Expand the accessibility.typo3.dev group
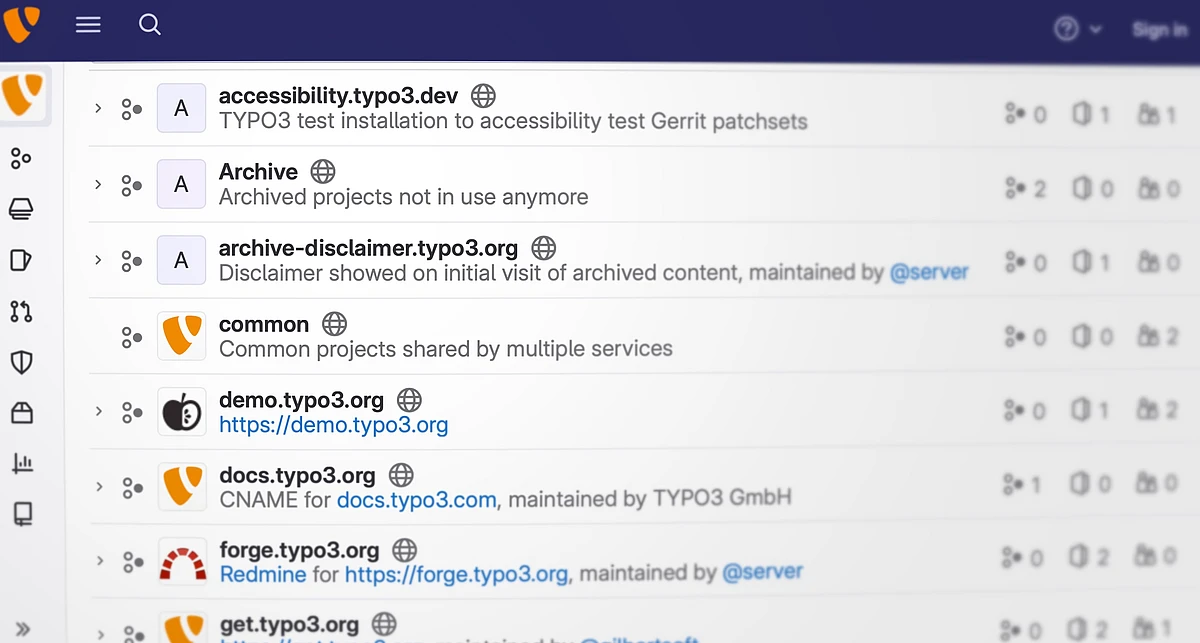Image resolution: width=1200 pixels, height=643 pixels. pos(98,108)
